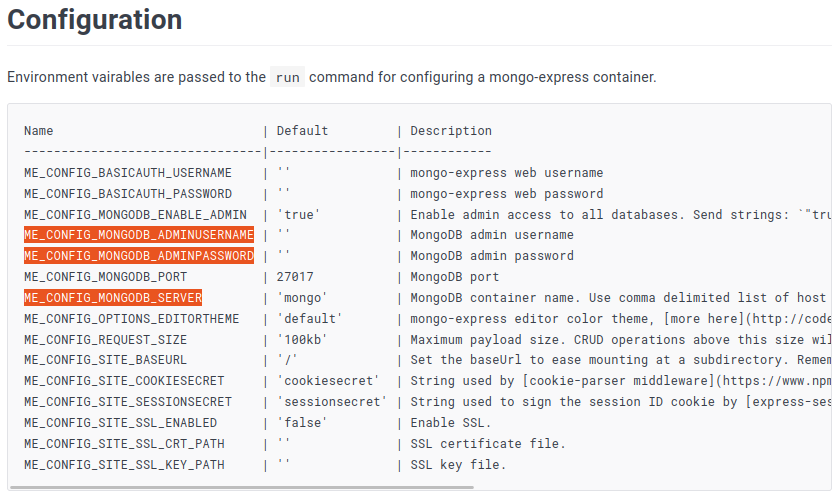Click the 'Description' column header text
Viewport: 838px width, 496px height.
pos(451,131)
